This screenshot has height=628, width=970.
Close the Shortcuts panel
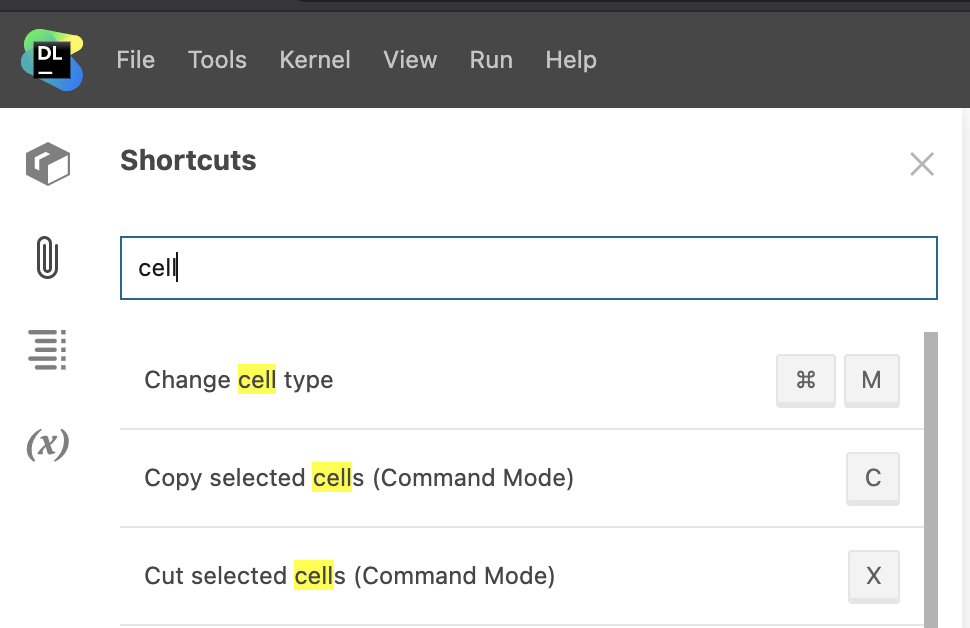click(921, 164)
